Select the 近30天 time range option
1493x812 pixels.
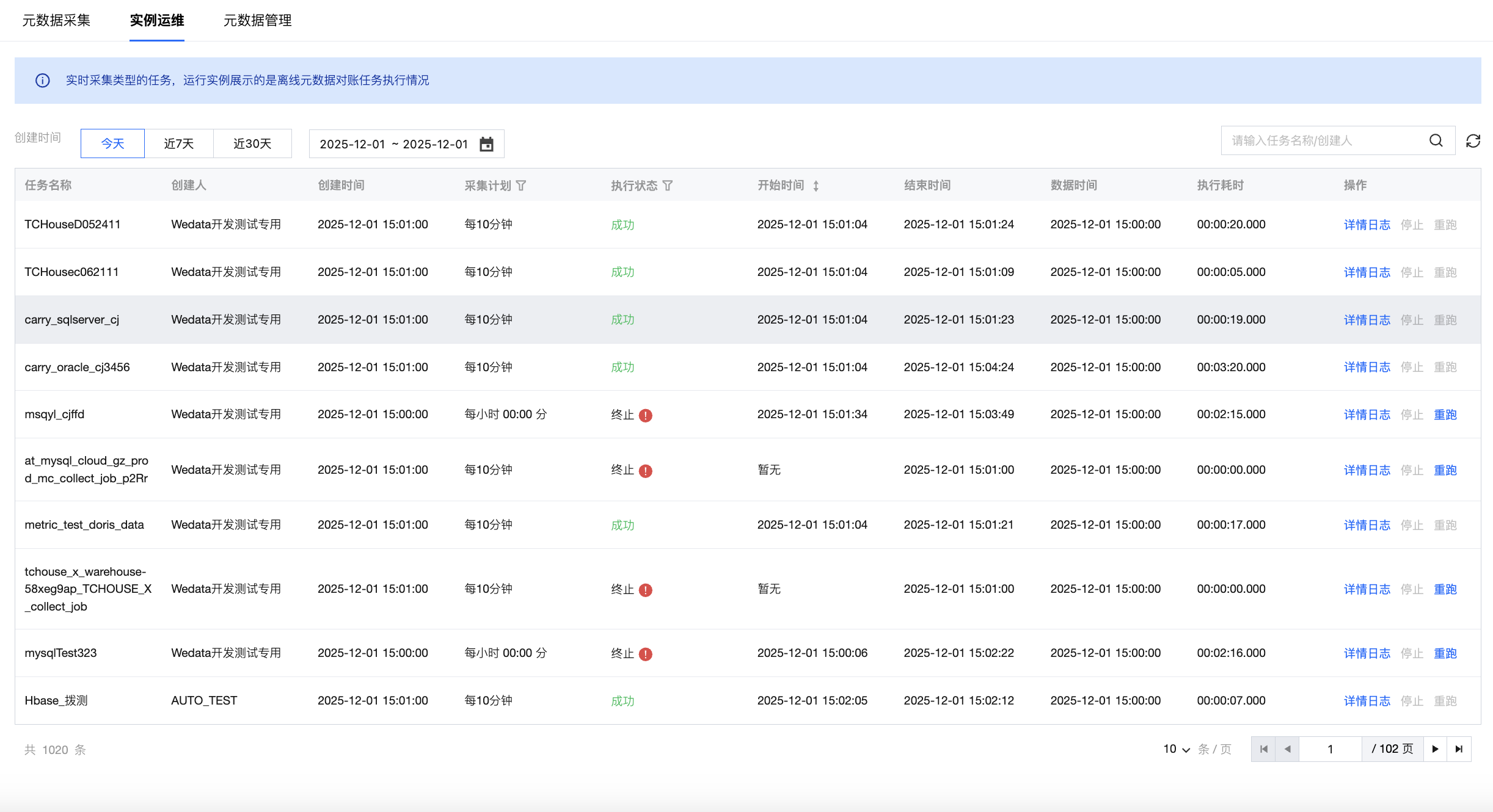tap(252, 143)
